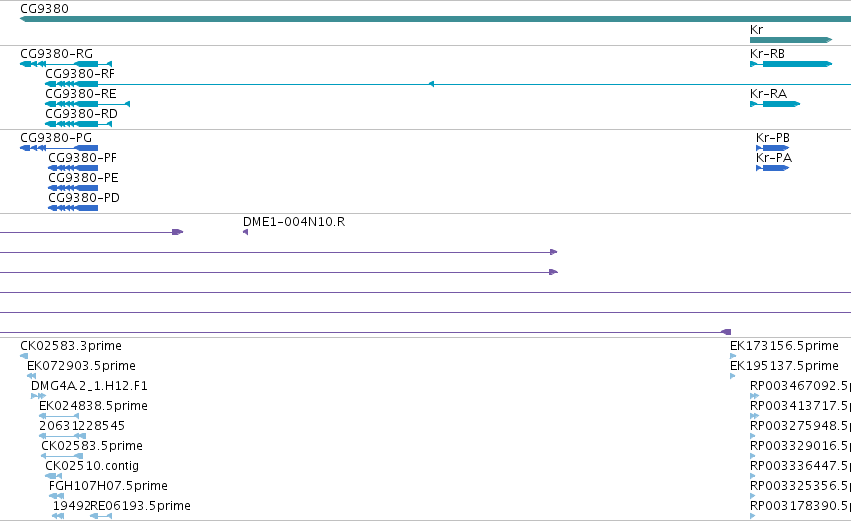Select the Kr gene bar glyph
Image resolution: width=851 pixels, height=521 pixels.
click(x=791, y=40)
